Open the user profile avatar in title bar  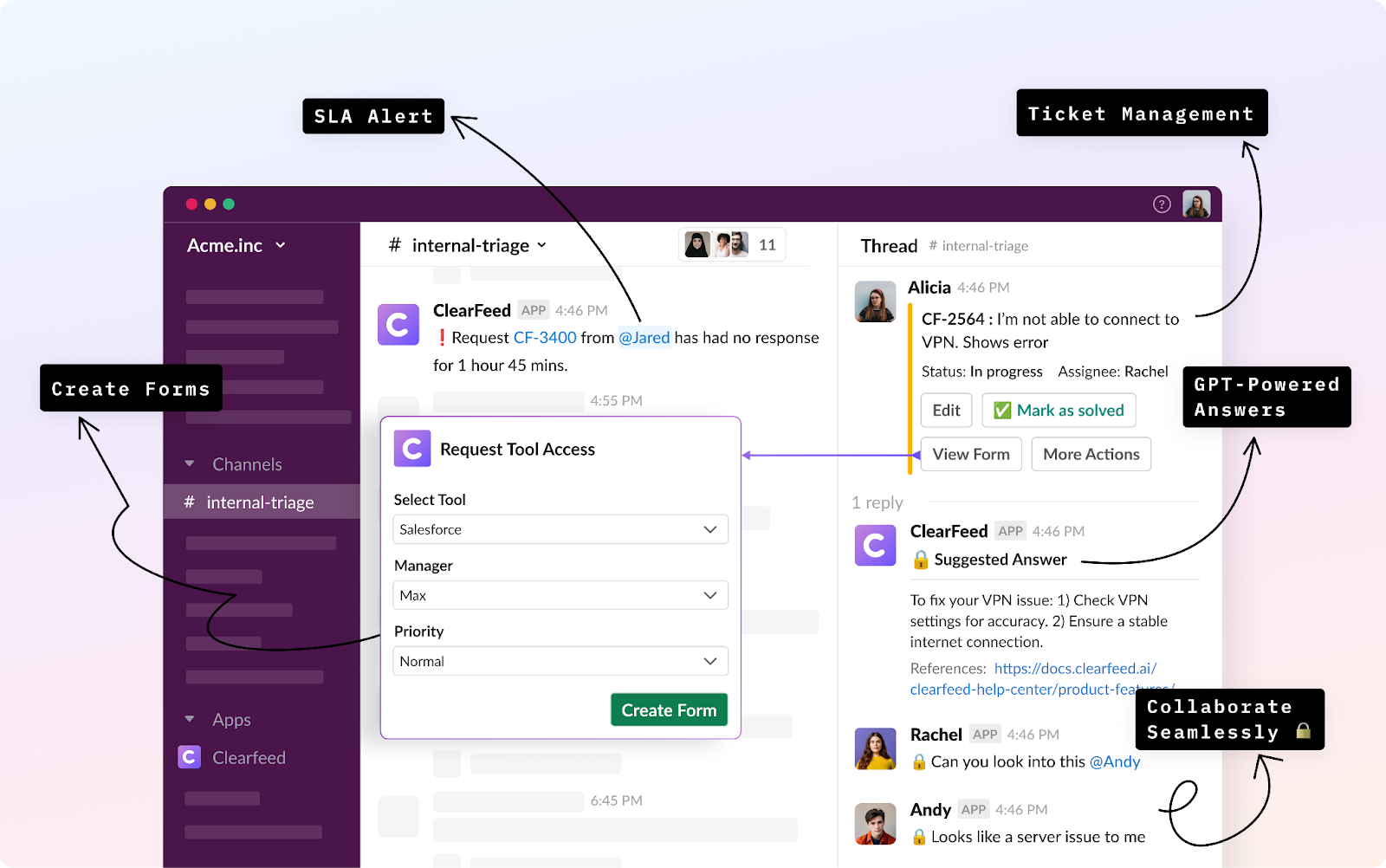click(1196, 204)
